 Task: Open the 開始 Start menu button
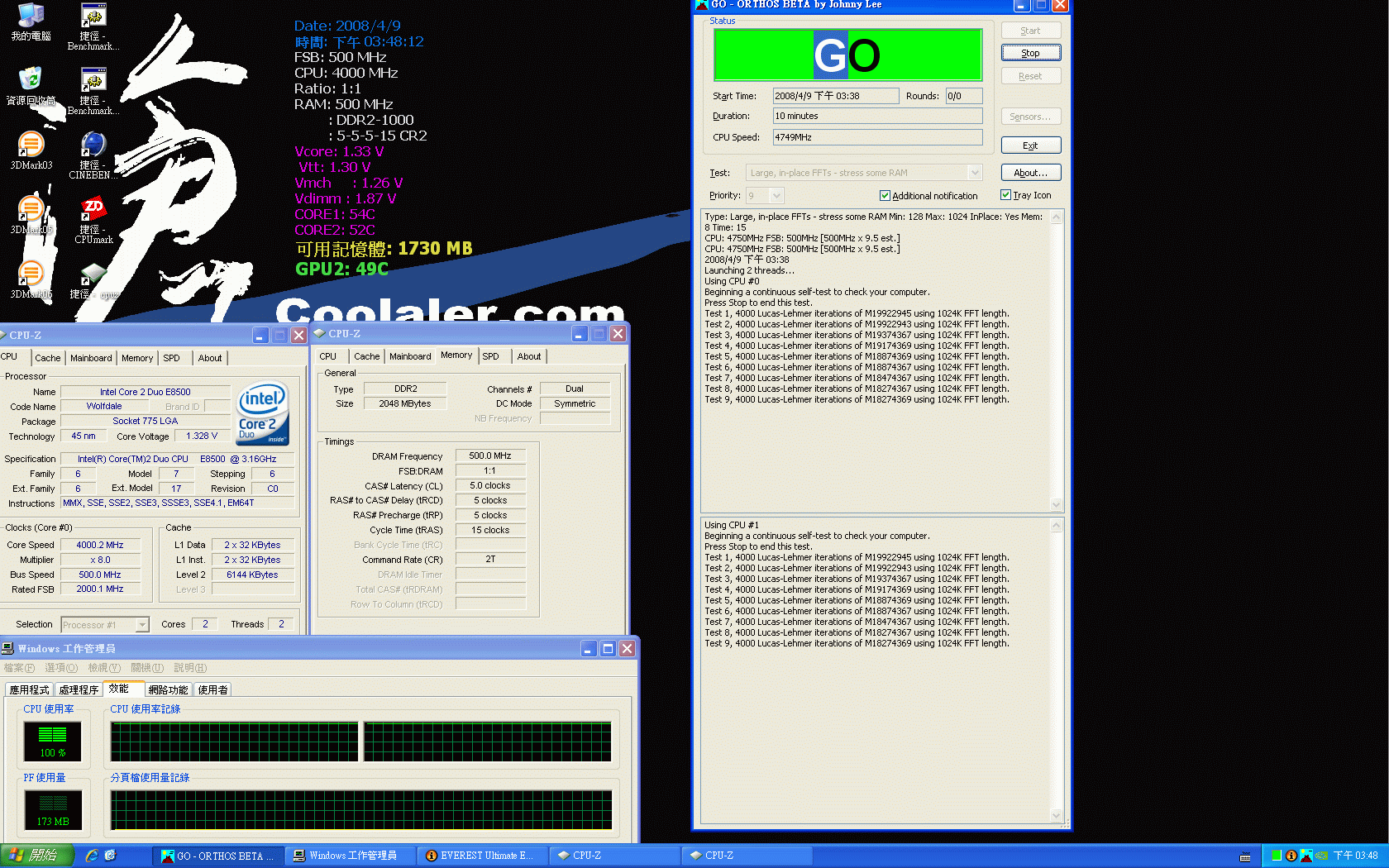click(x=37, y=856)
